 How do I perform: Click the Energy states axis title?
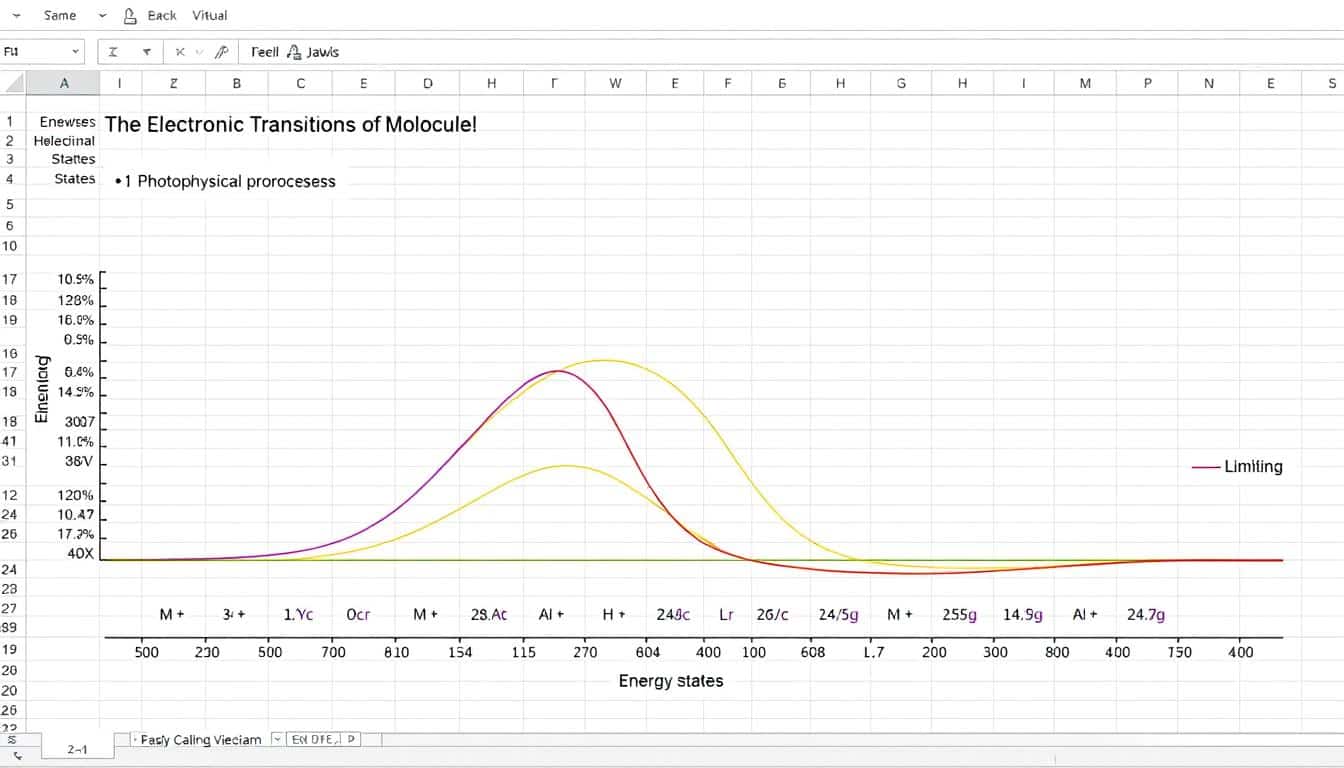[x=670, y=681]
